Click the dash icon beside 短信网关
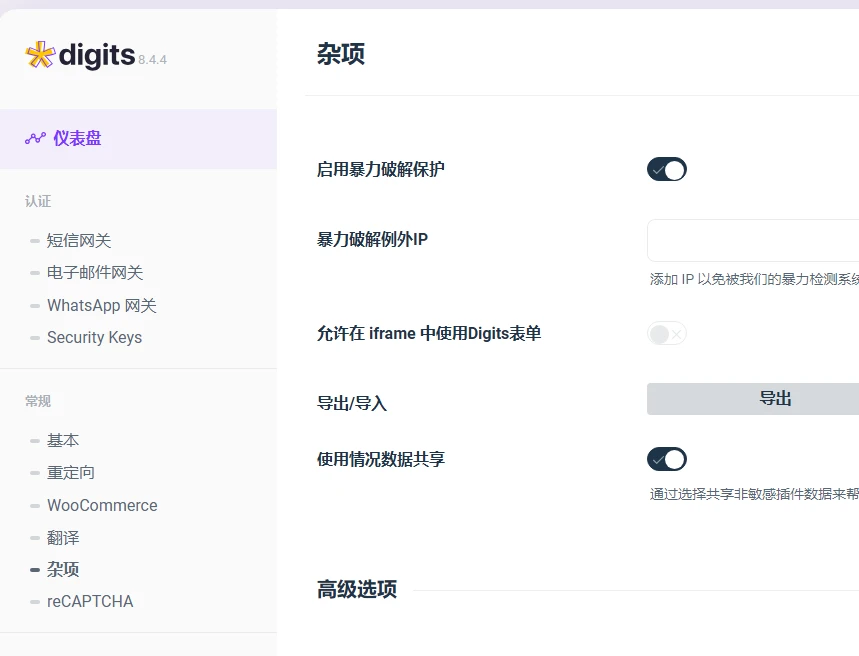 [33, 240]
